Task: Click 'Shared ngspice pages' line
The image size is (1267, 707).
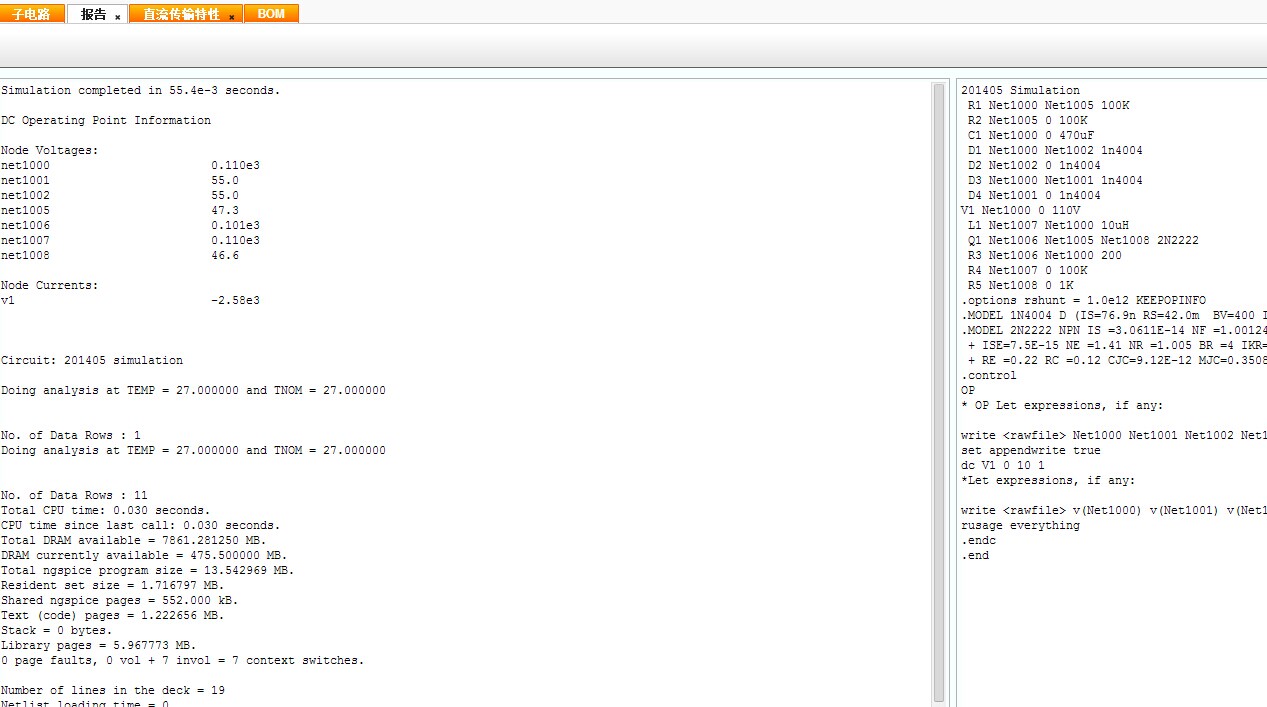Action: pos(120,600)
